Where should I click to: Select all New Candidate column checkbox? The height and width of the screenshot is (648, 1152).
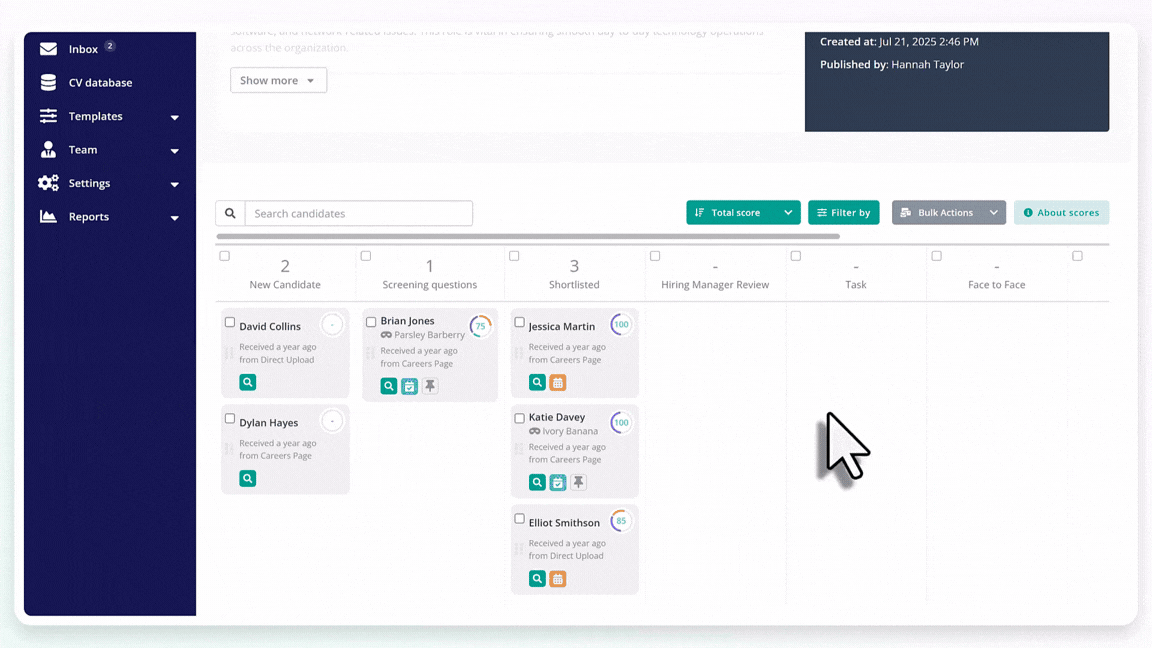tap(225, 256)
